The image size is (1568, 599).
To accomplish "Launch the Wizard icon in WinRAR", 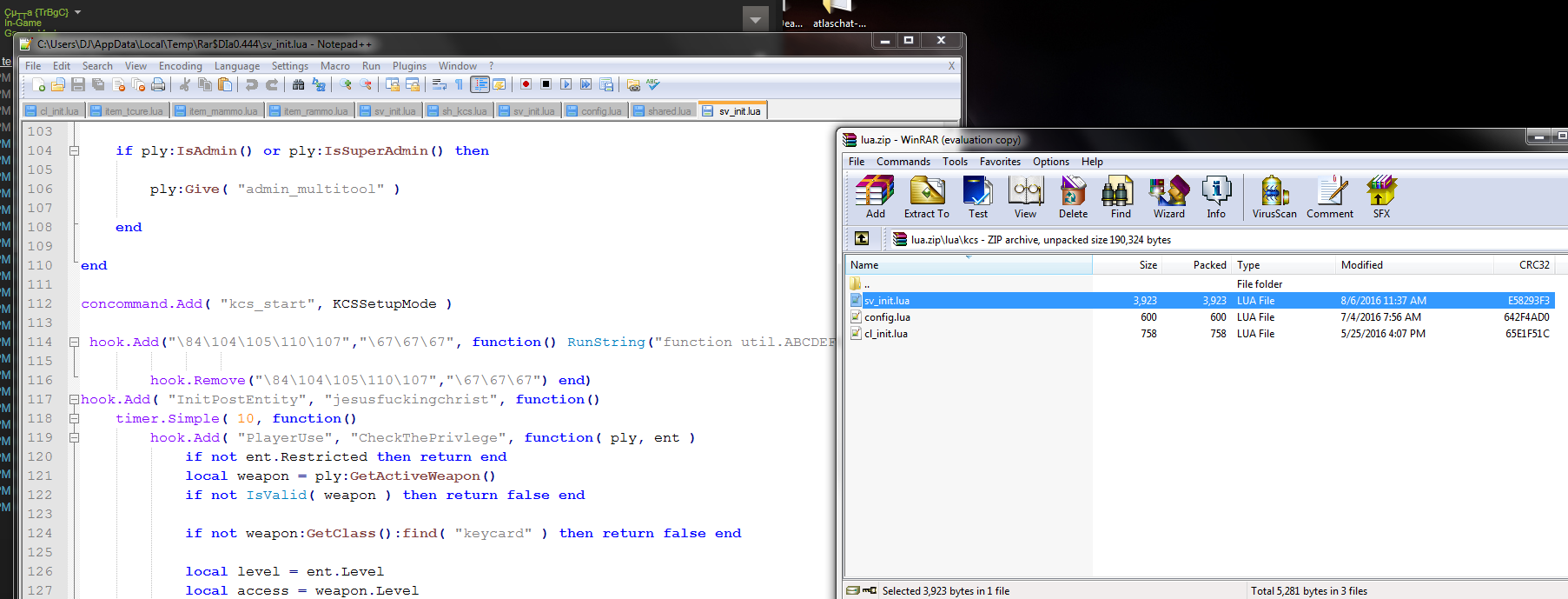I will coord(1168,196).
